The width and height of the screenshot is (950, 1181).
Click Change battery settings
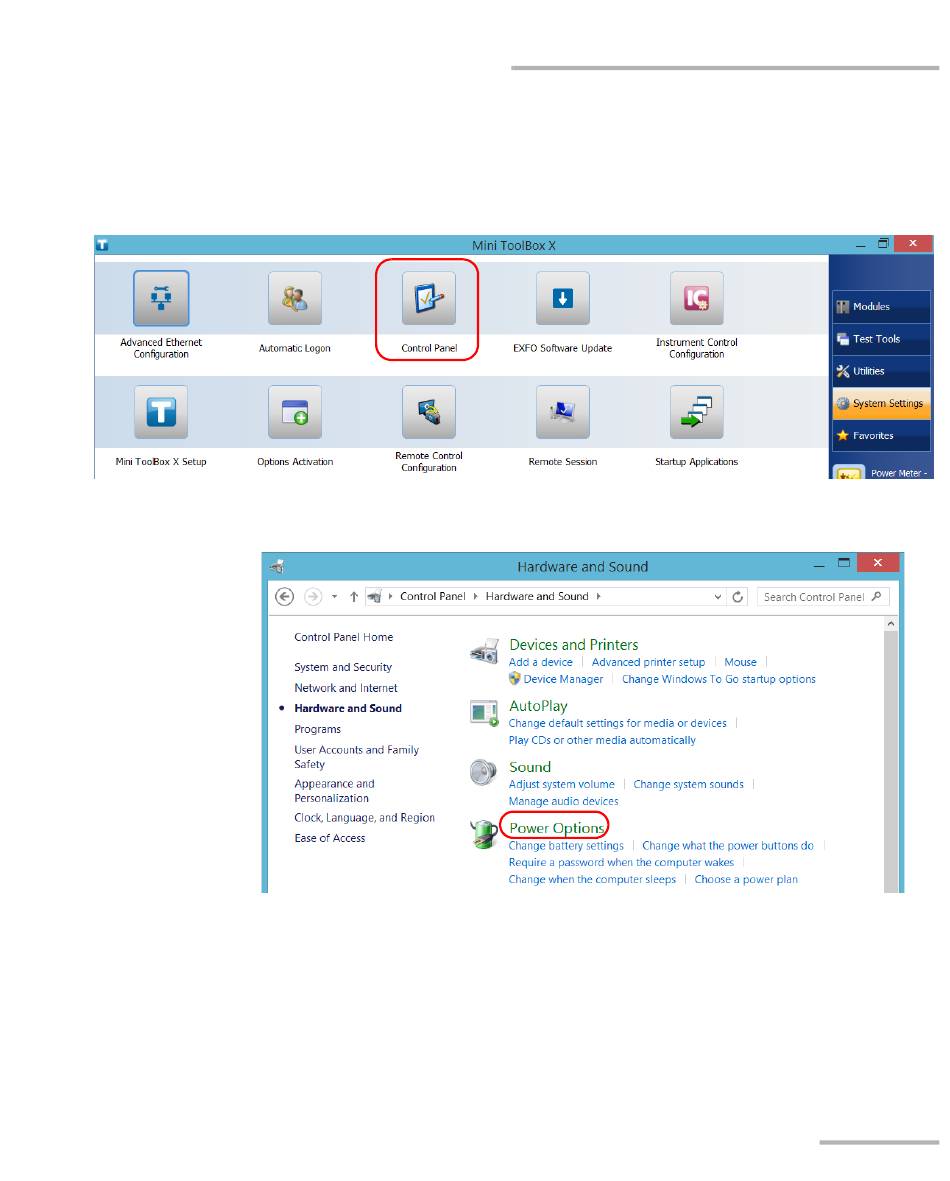566,846
